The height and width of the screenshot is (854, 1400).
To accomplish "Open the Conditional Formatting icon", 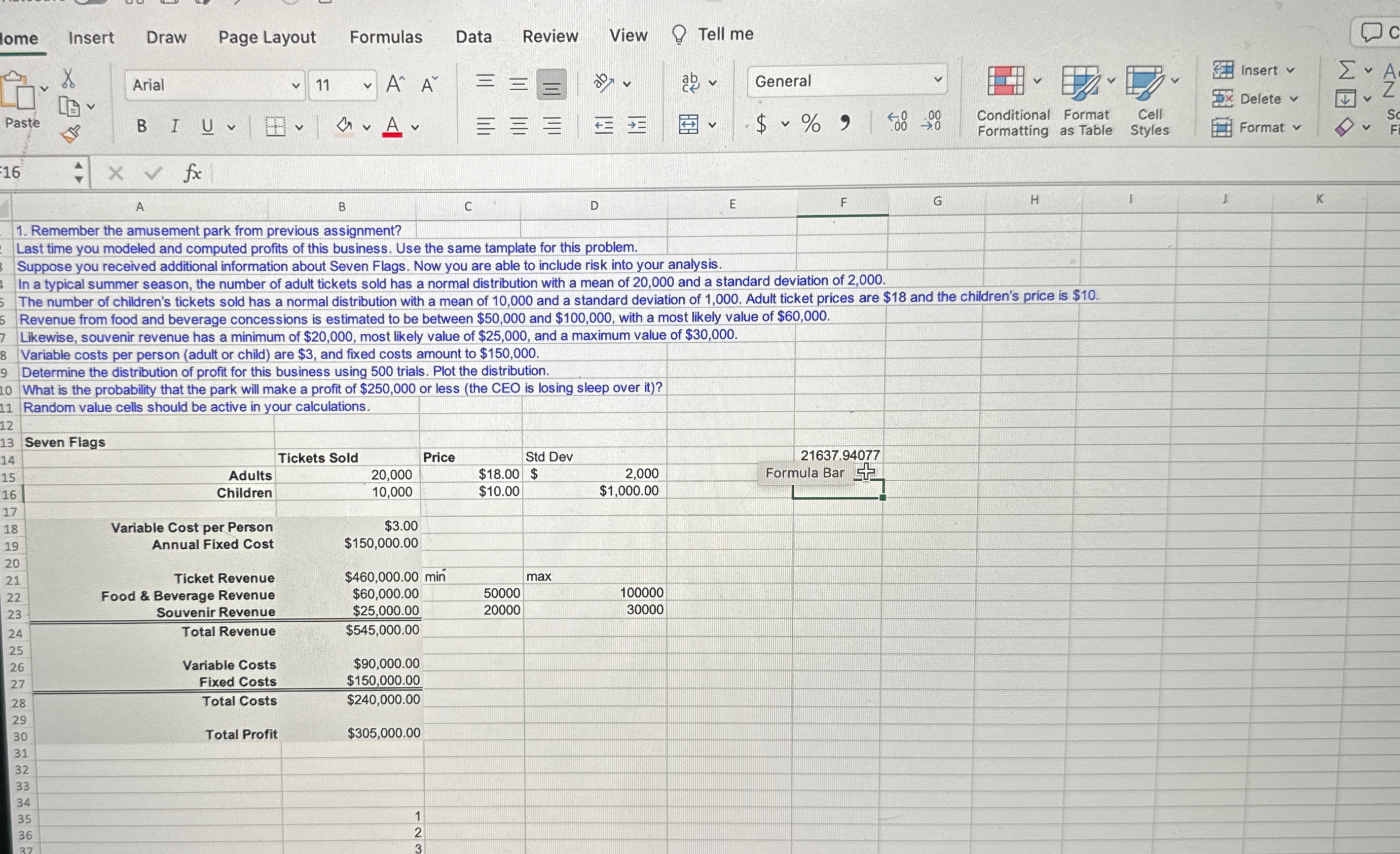I will tap(1007, 81).
